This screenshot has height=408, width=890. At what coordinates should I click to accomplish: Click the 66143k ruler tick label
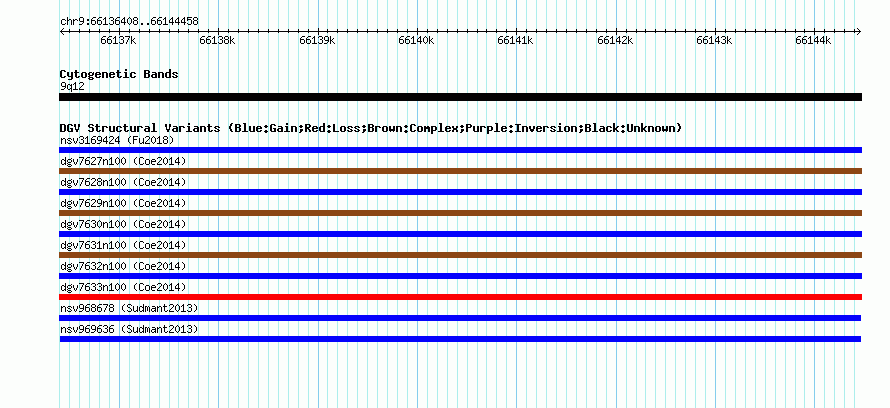click(715, 40)
